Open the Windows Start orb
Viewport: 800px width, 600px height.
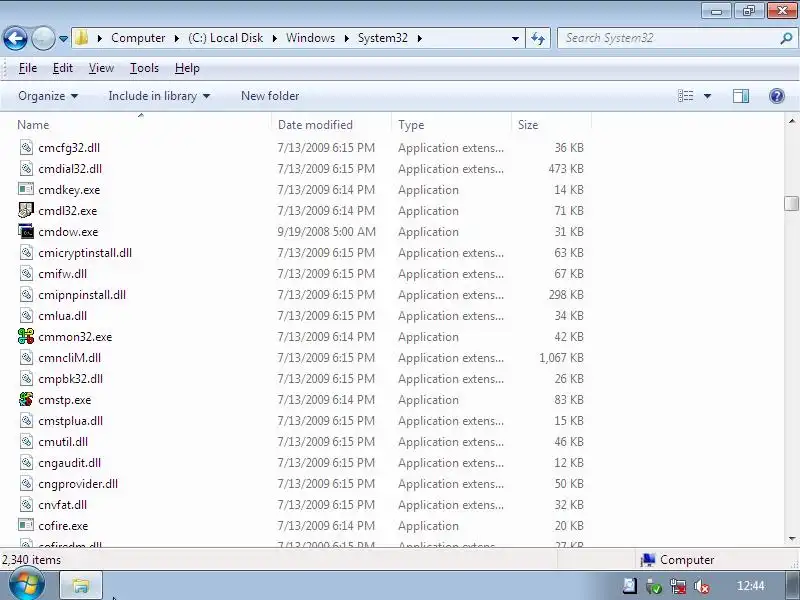(26, 585)
